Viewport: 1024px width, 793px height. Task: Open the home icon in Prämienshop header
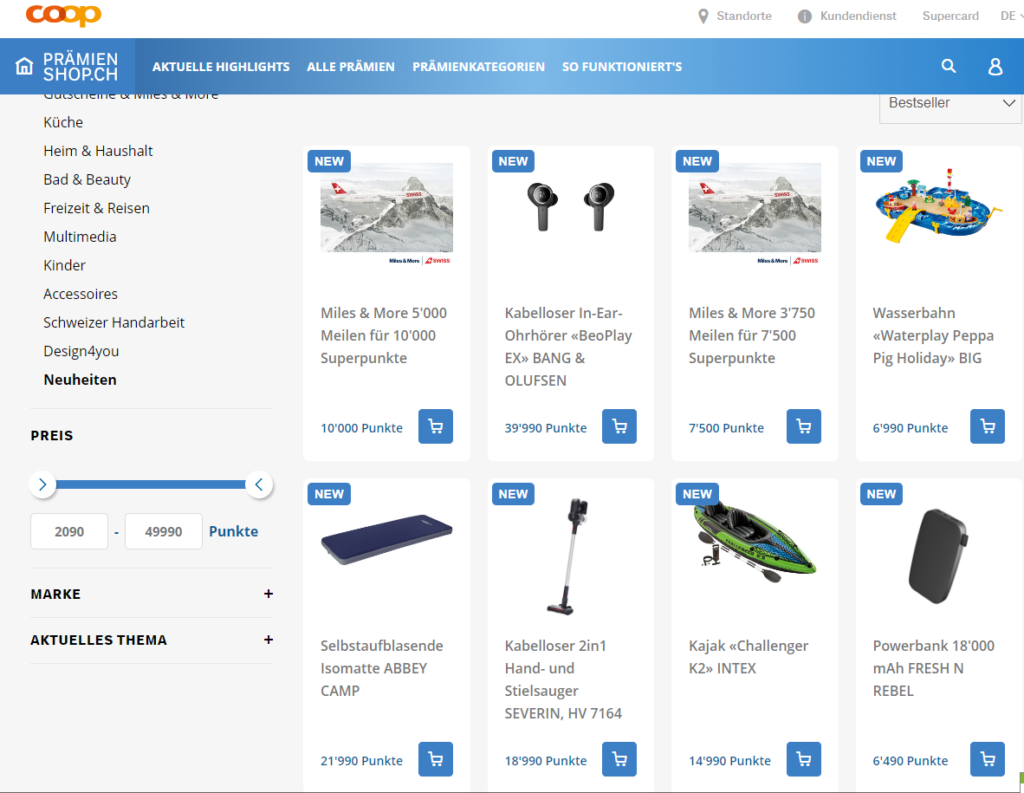[x=24, y=66]
